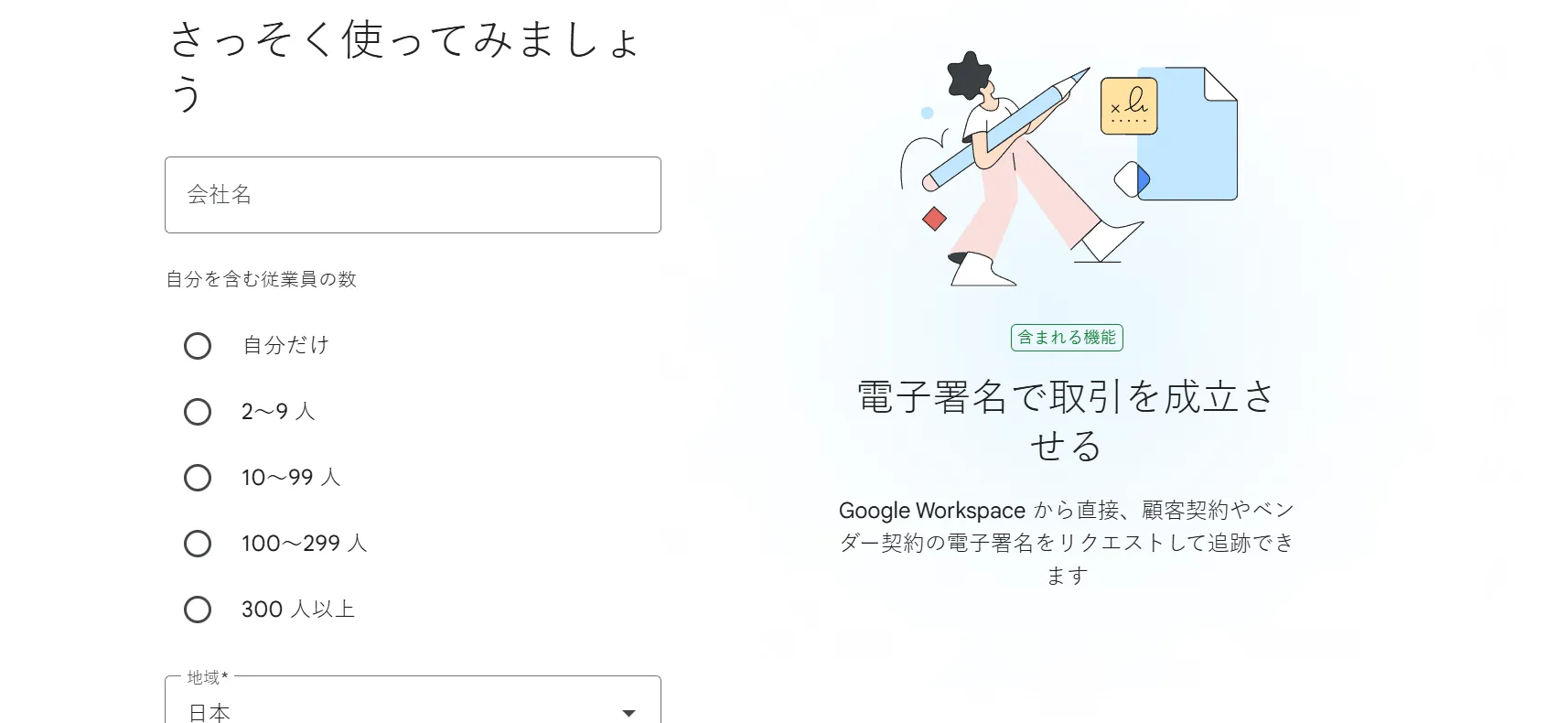The image size is (1568, 723).
Task: Select the 自分だけ radio button
Action: (x=198, y=346)
